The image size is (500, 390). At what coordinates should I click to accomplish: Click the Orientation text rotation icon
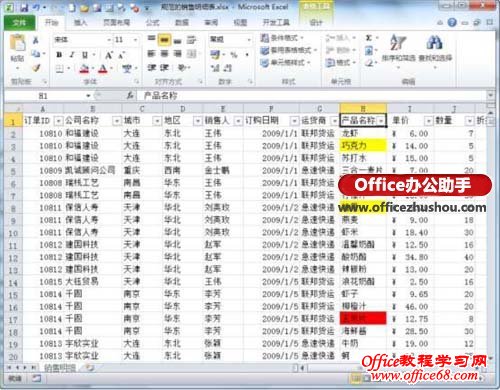(x=182, y=68)
